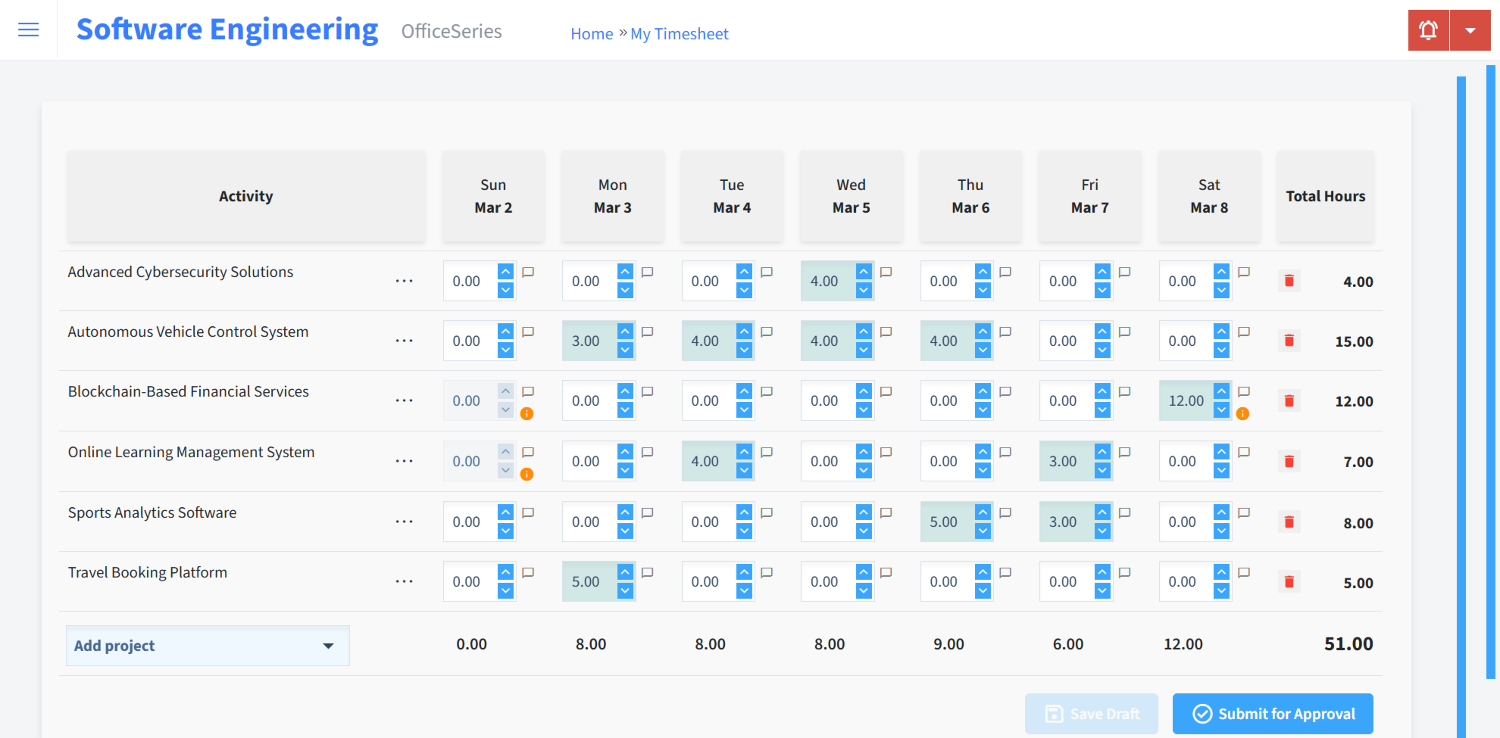This screenshot has height=738, width=1500.
Task: Go to Home via the breadcrumb link
Action: coord(591,33)
